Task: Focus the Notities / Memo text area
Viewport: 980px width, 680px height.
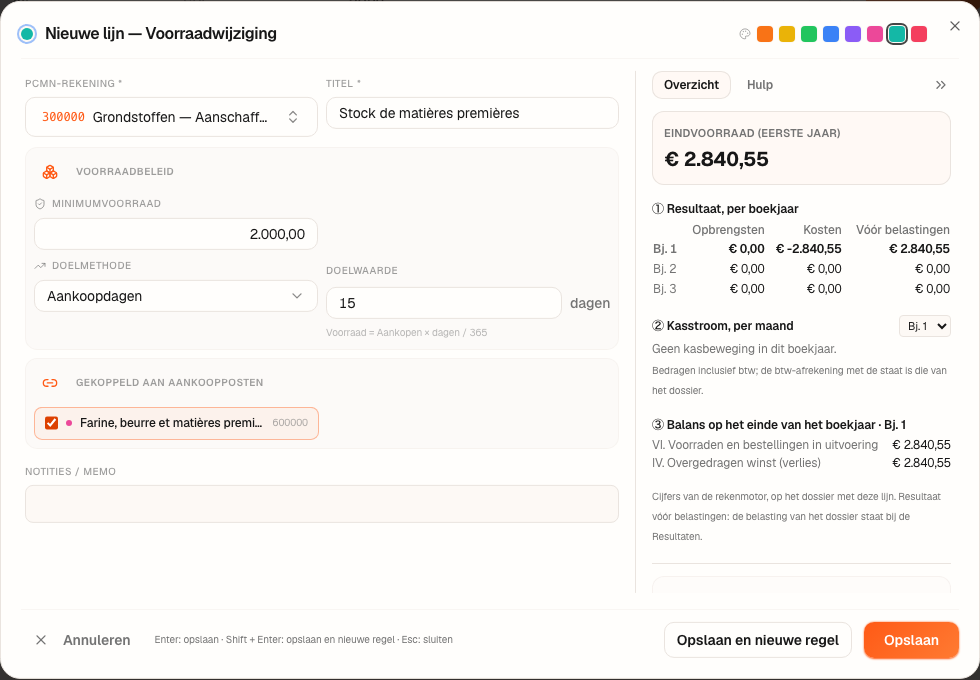Action: 322,504
